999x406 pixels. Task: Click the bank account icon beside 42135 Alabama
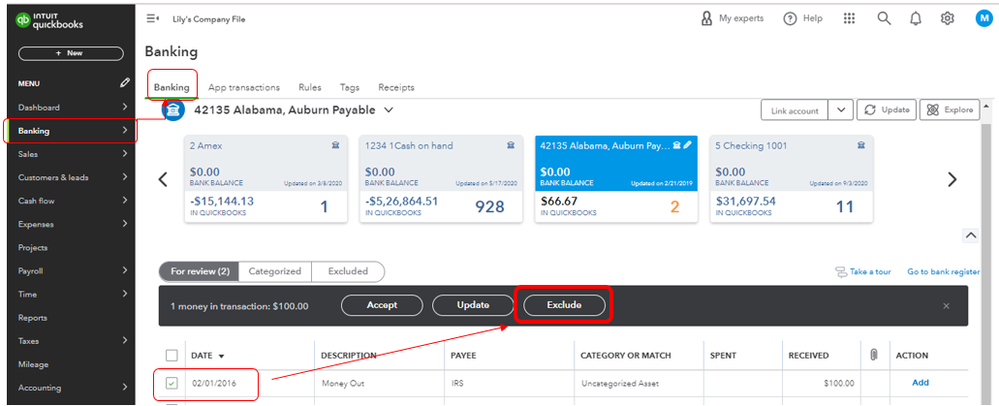[x=174, y=110]
